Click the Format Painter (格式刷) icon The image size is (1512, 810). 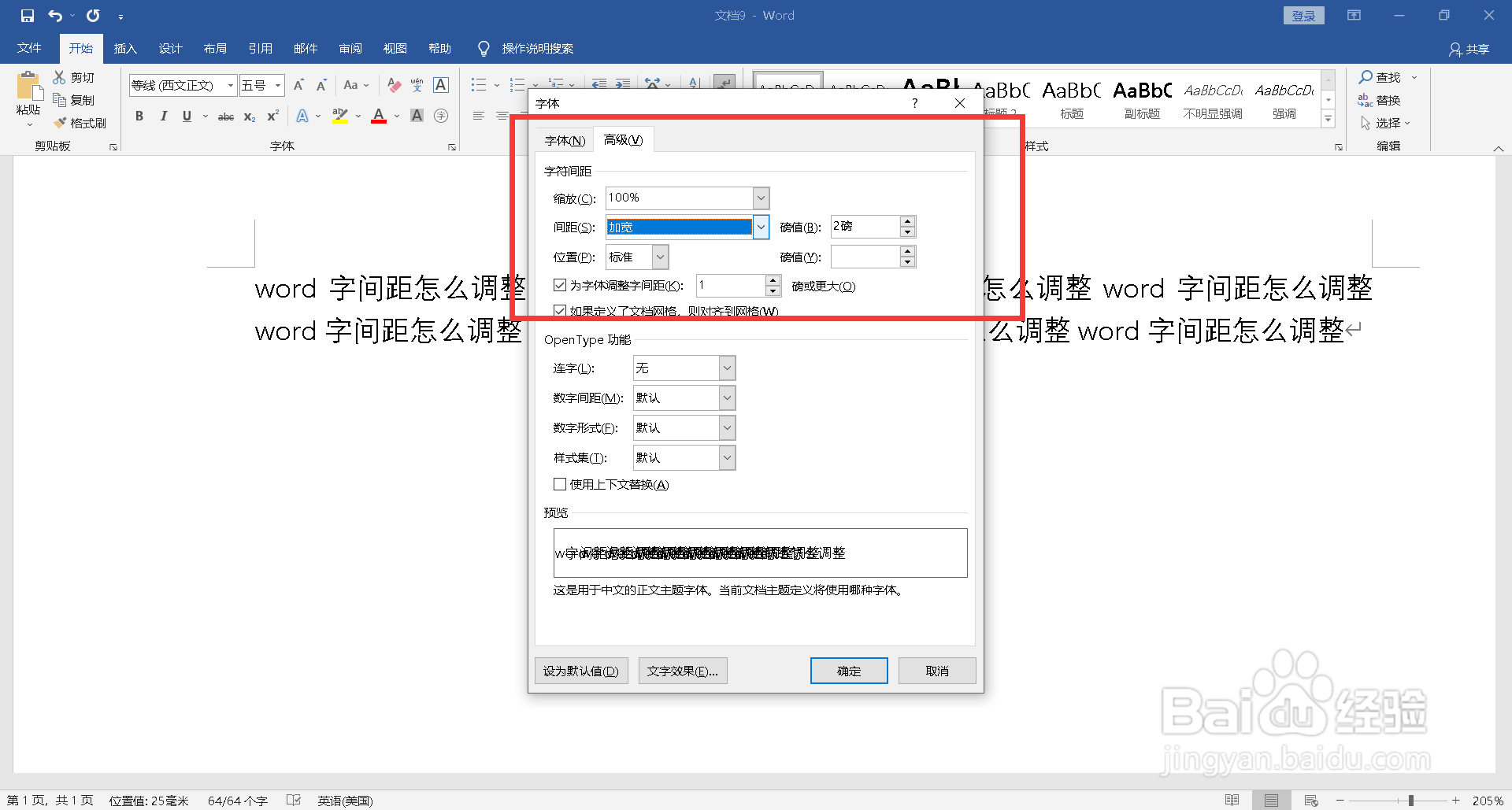click(59, 123)
